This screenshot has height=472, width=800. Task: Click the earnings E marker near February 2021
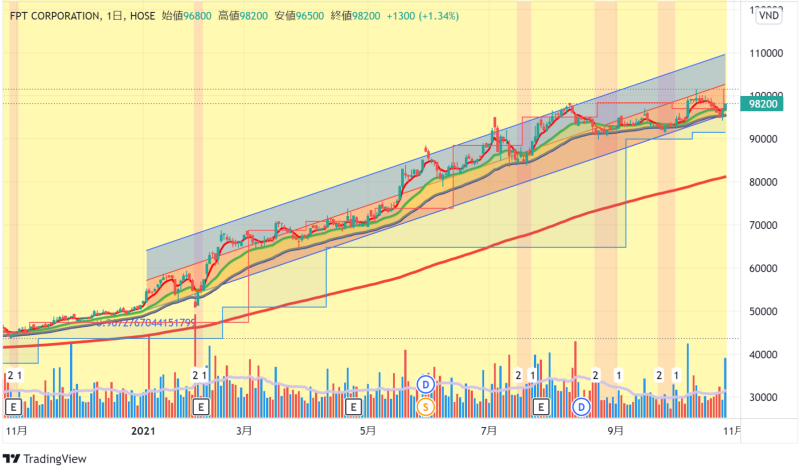point(201,407)
